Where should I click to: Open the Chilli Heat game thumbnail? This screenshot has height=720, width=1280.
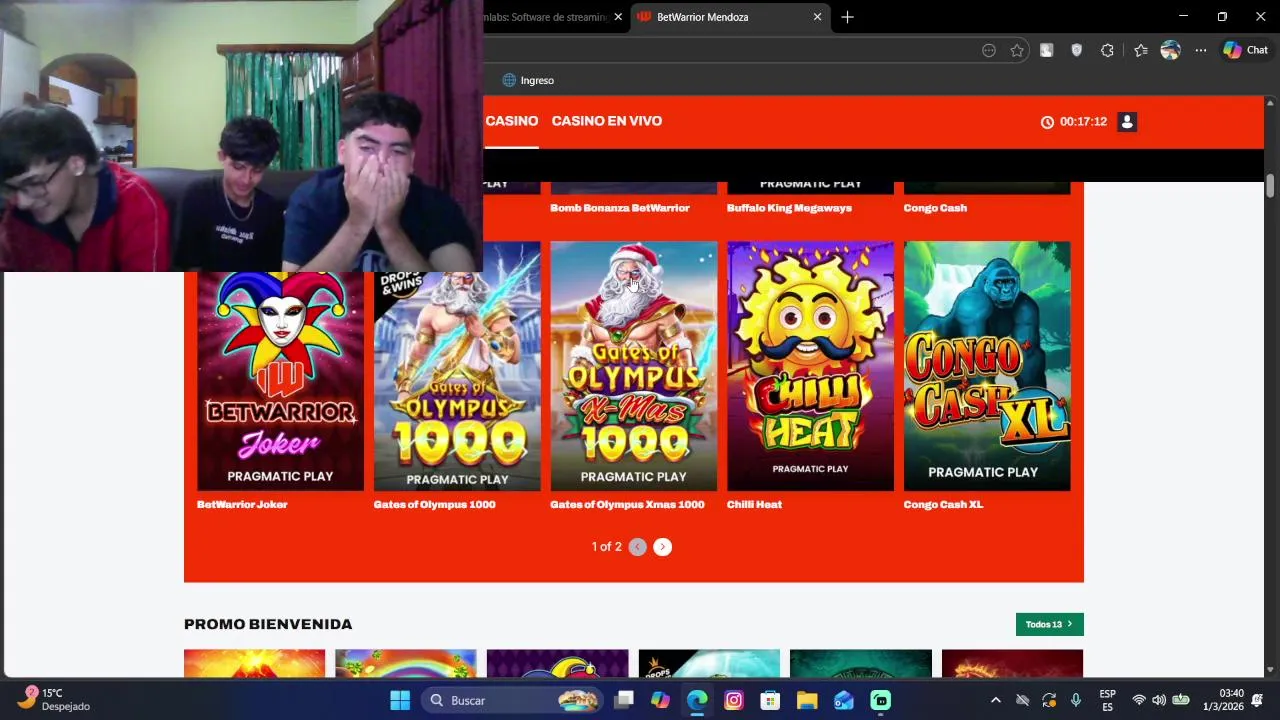point(810,366)
